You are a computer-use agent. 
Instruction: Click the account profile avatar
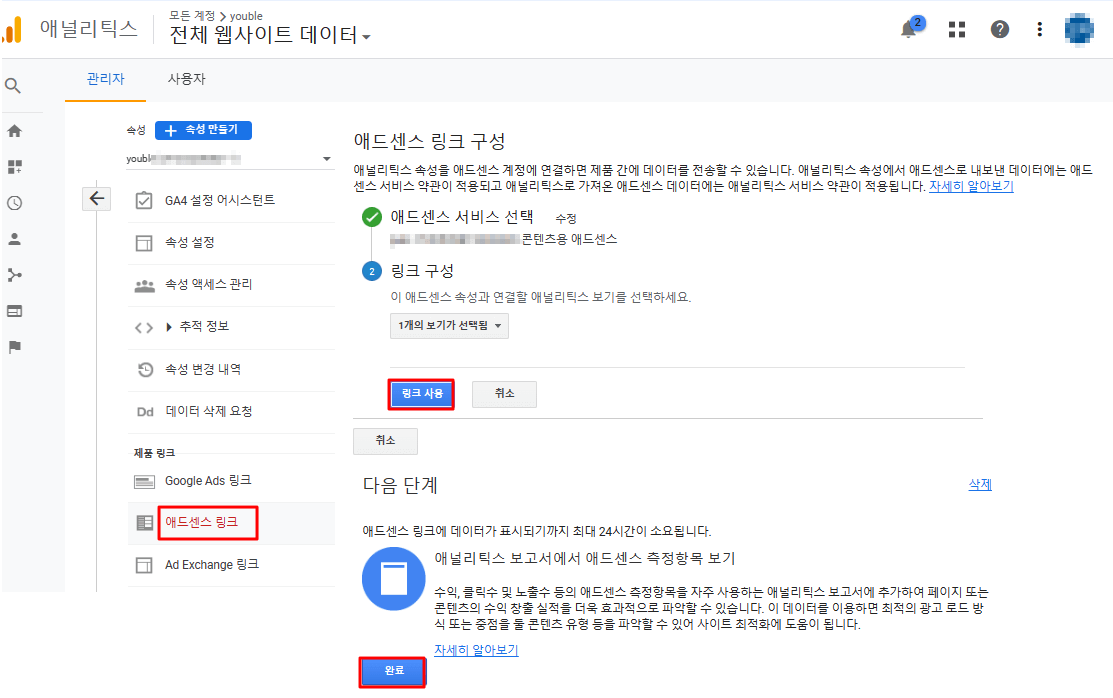click(1079, 29)
